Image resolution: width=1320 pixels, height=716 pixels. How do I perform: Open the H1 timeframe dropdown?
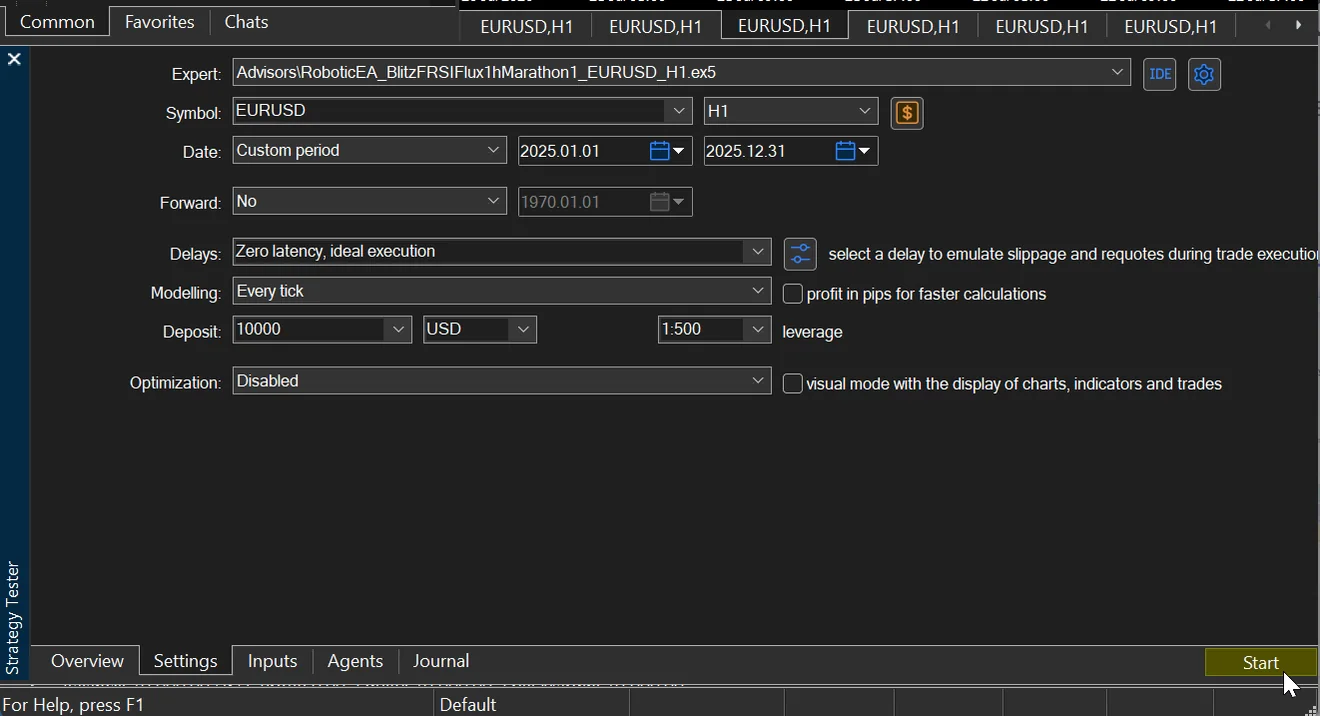(865, 111)
